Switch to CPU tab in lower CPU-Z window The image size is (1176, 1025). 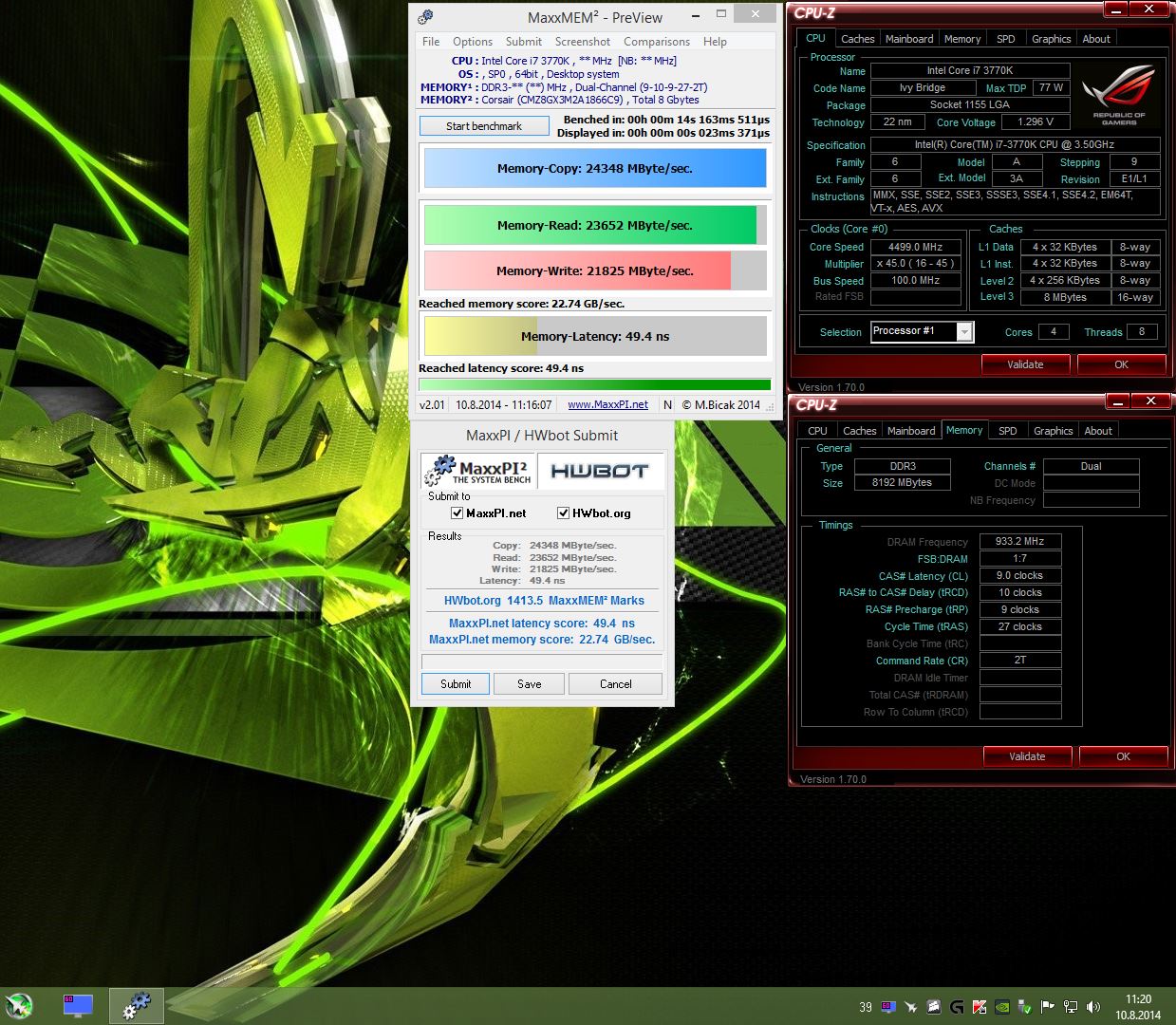pyautogui.click(x=817, y=431)
